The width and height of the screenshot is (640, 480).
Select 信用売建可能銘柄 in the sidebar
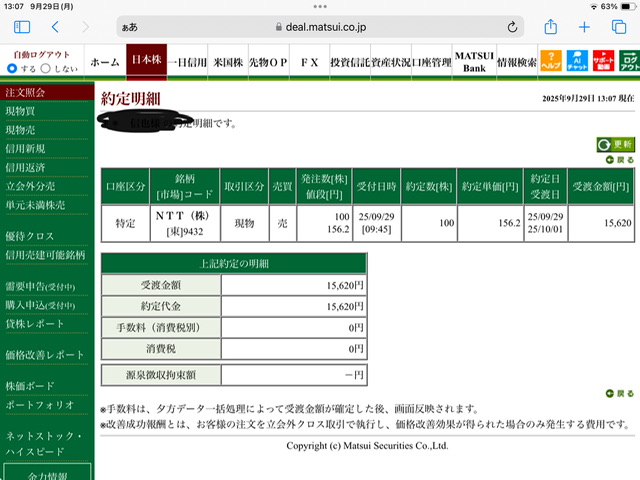[x=45, y=255]
